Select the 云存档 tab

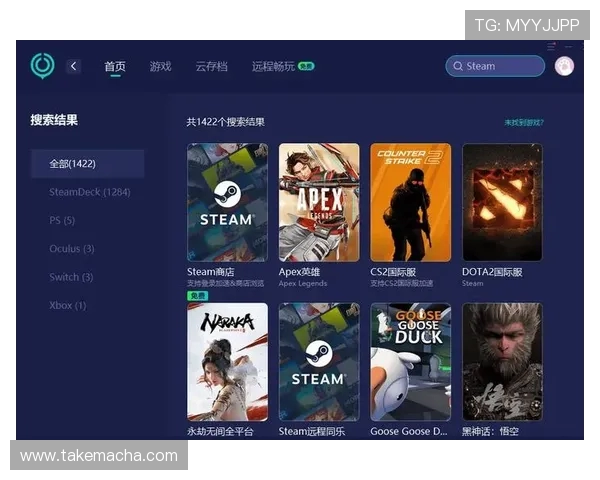point(211,66)
